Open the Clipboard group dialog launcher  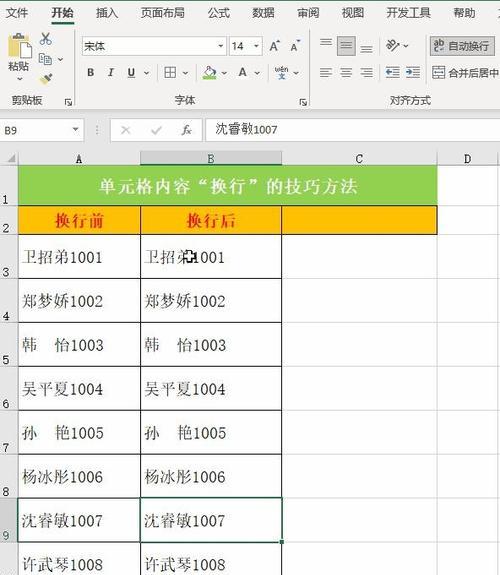(68, 102)
